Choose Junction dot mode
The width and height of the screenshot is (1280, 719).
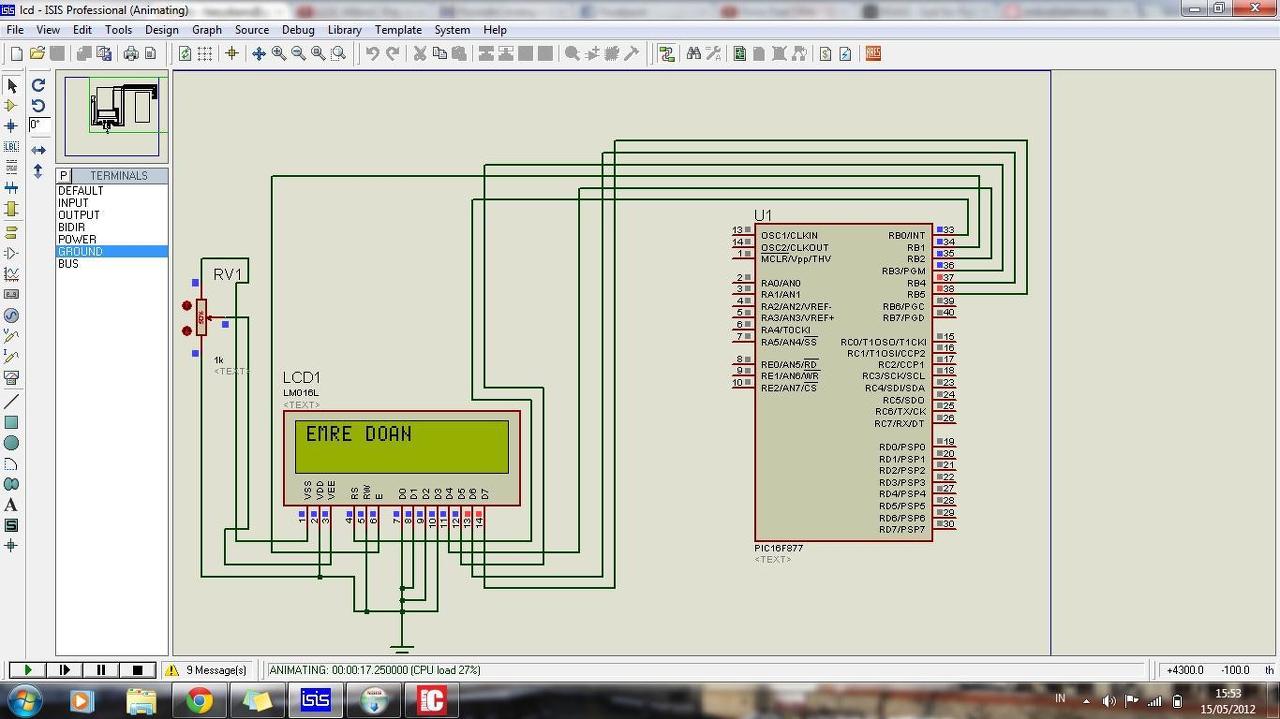pyautogui.click(x=12, y=126)
